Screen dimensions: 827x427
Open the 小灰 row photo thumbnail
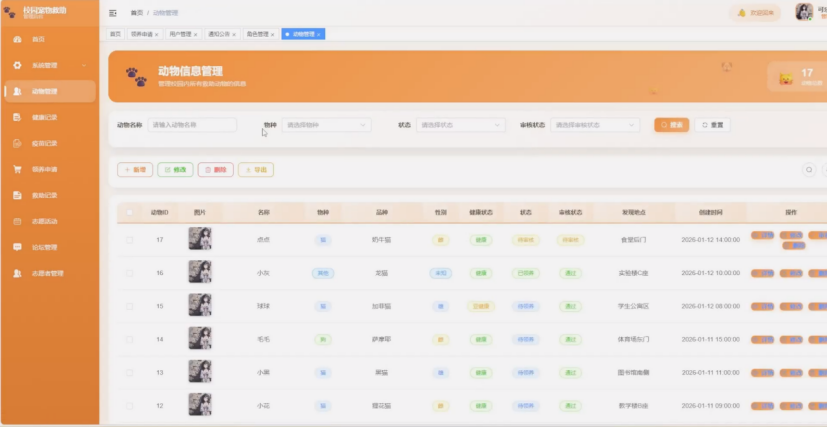pyautogui.click(x=200, y=272)
